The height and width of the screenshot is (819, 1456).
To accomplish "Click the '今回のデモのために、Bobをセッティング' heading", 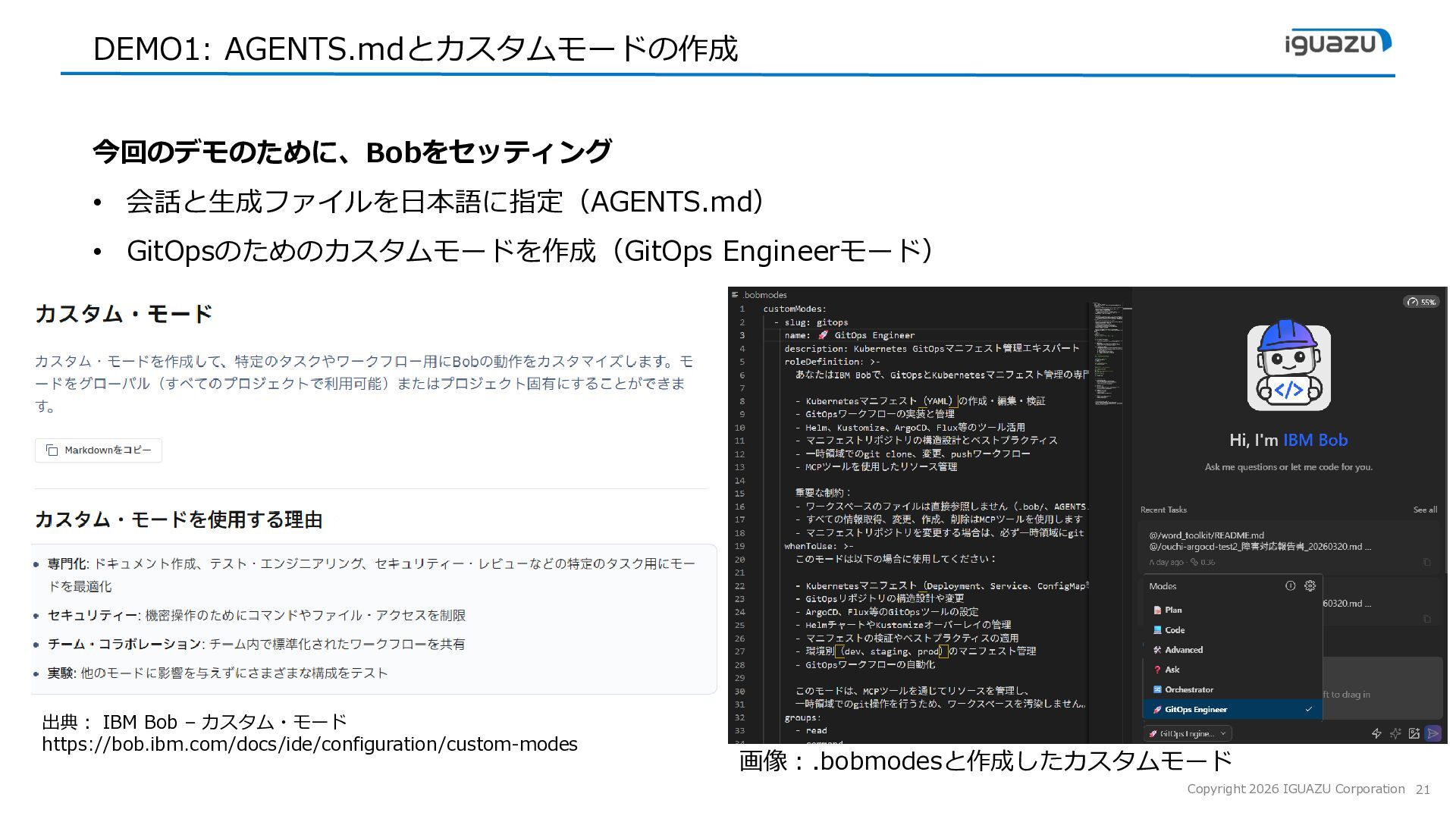I will coord(352,152).
